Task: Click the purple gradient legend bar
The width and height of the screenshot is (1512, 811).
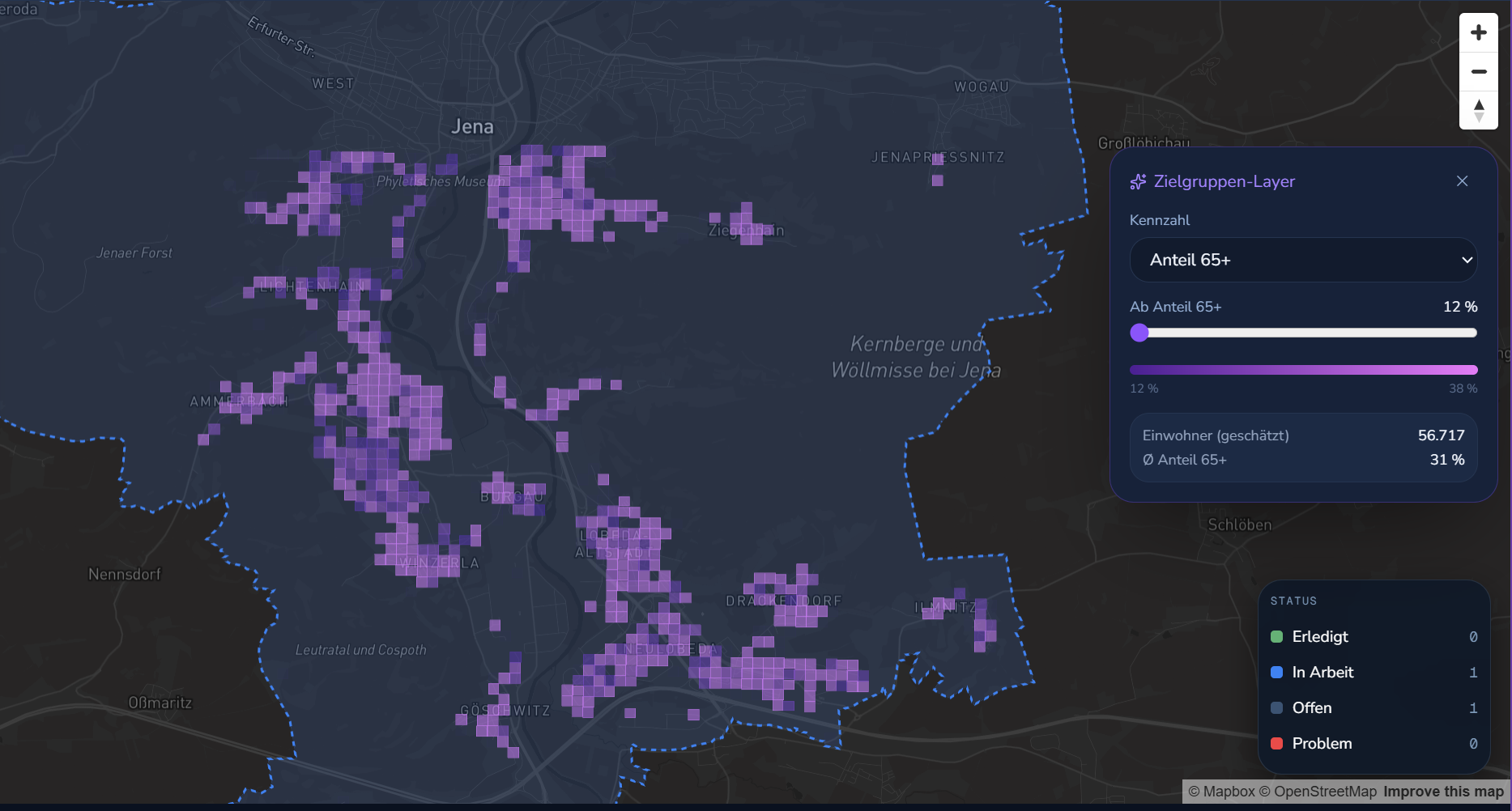Action: click(x=1303, y=370)
